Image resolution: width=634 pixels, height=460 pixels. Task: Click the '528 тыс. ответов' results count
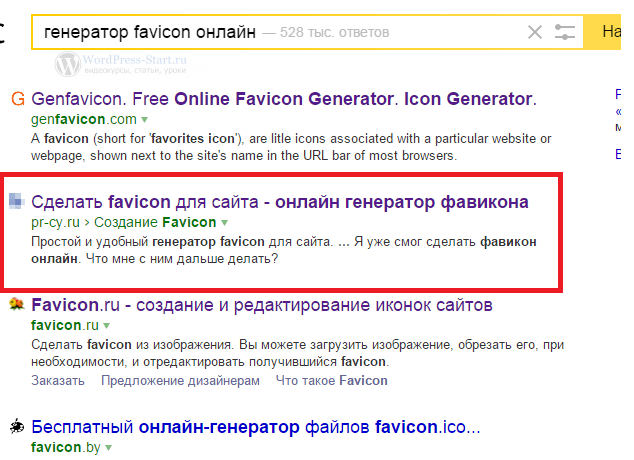(334, 32)
